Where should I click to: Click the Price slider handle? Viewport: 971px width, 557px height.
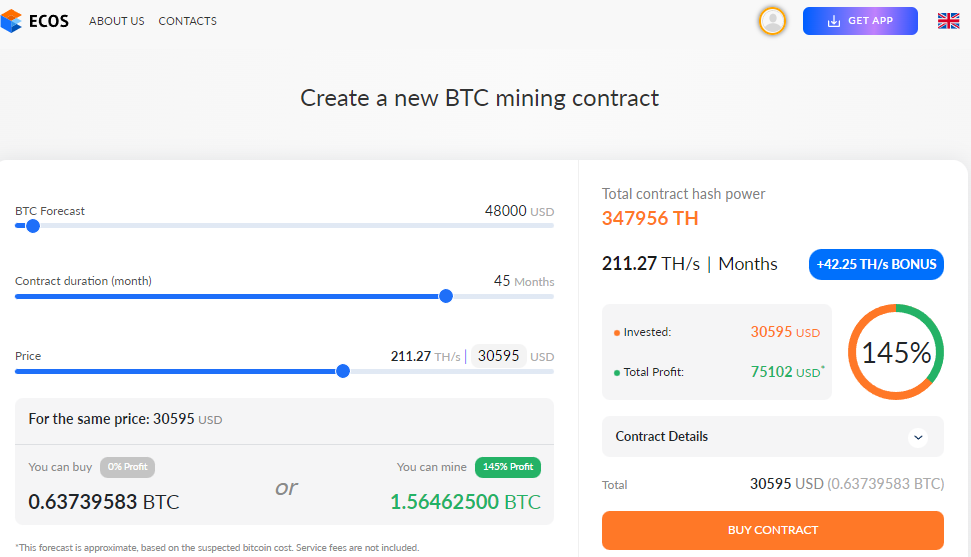click(342, 371)
